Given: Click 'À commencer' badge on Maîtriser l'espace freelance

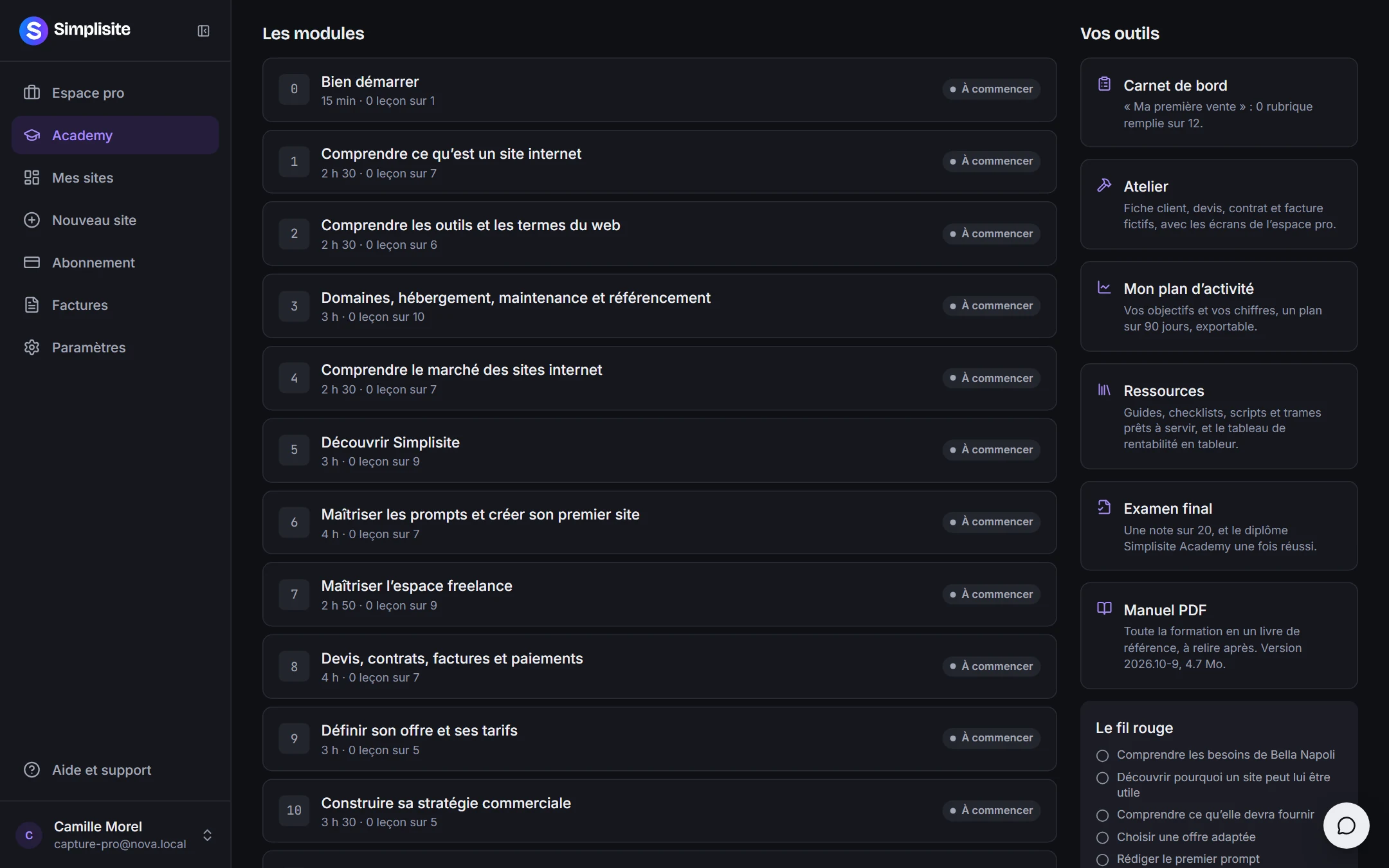Looking at the screenshot, I should coord(991,595).
